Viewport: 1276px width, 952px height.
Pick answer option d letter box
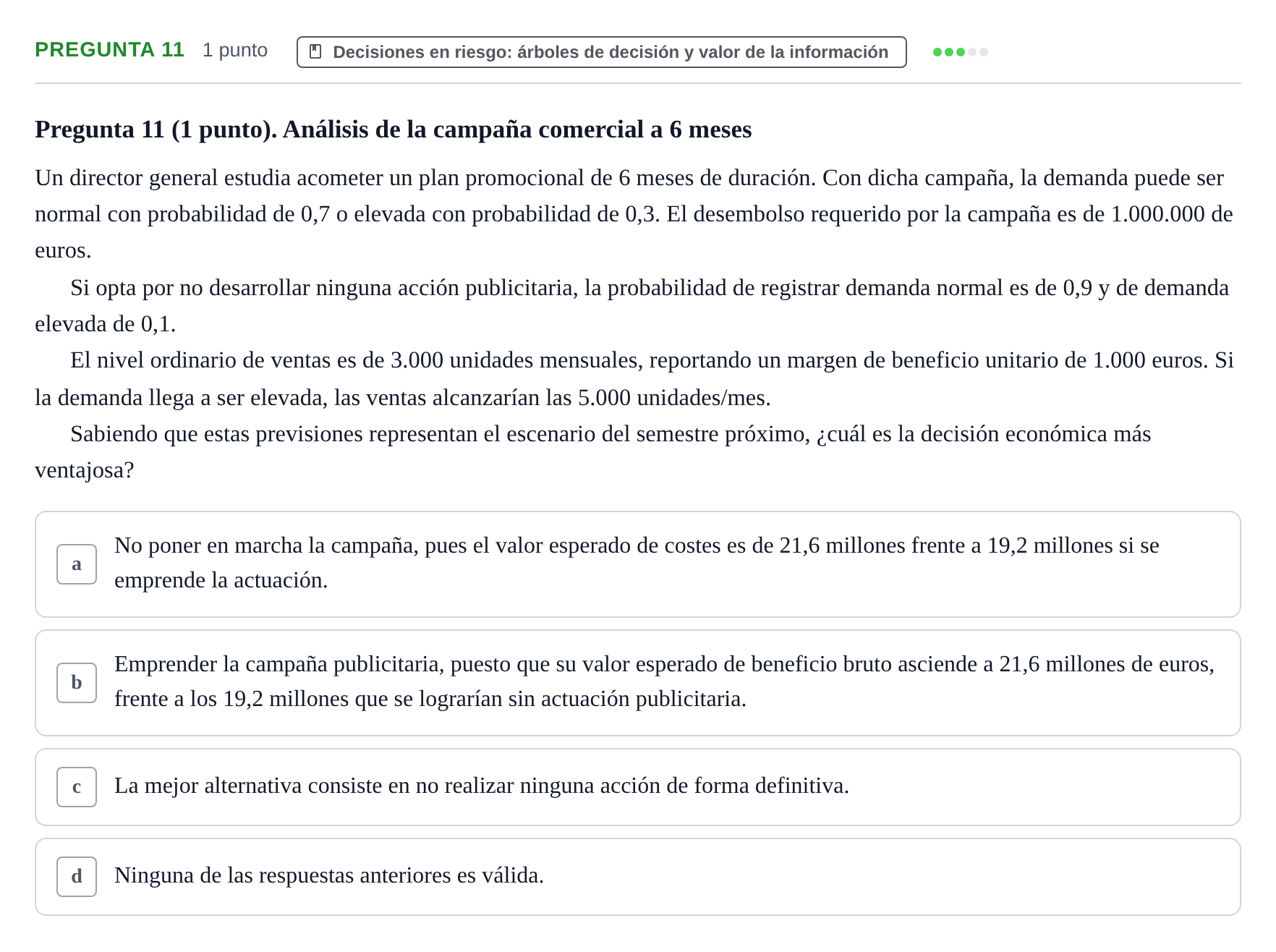(x=77, y=877)
